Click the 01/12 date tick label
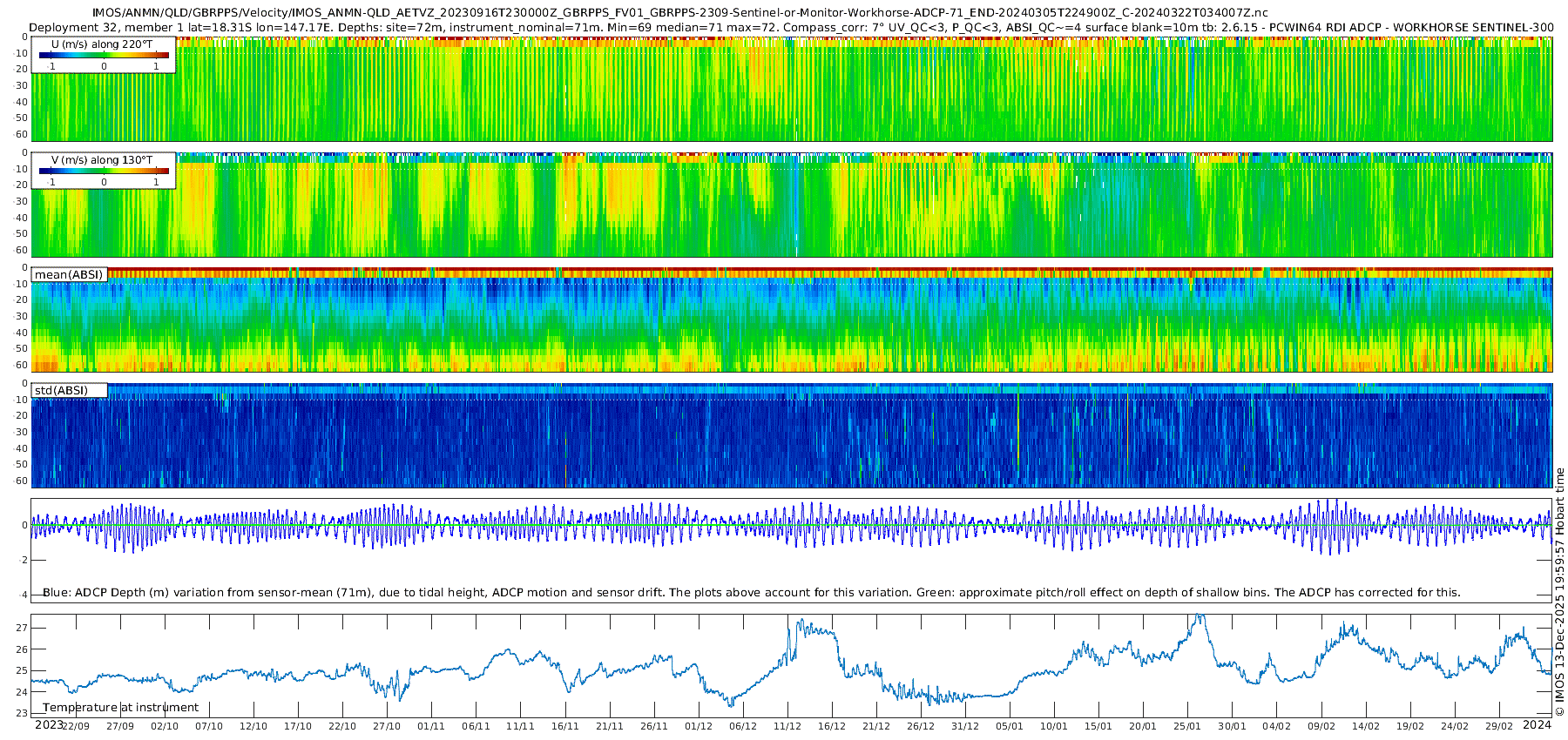 [x=698, y=726]
